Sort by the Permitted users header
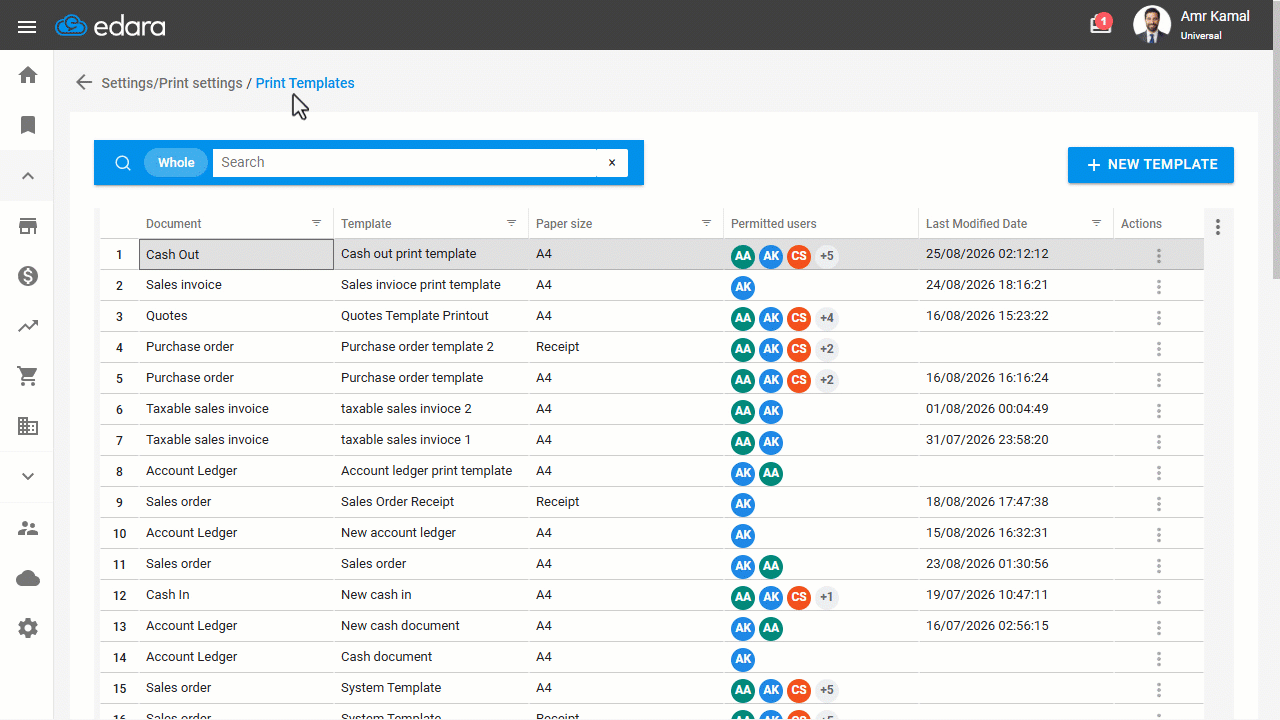 (774, 224)
